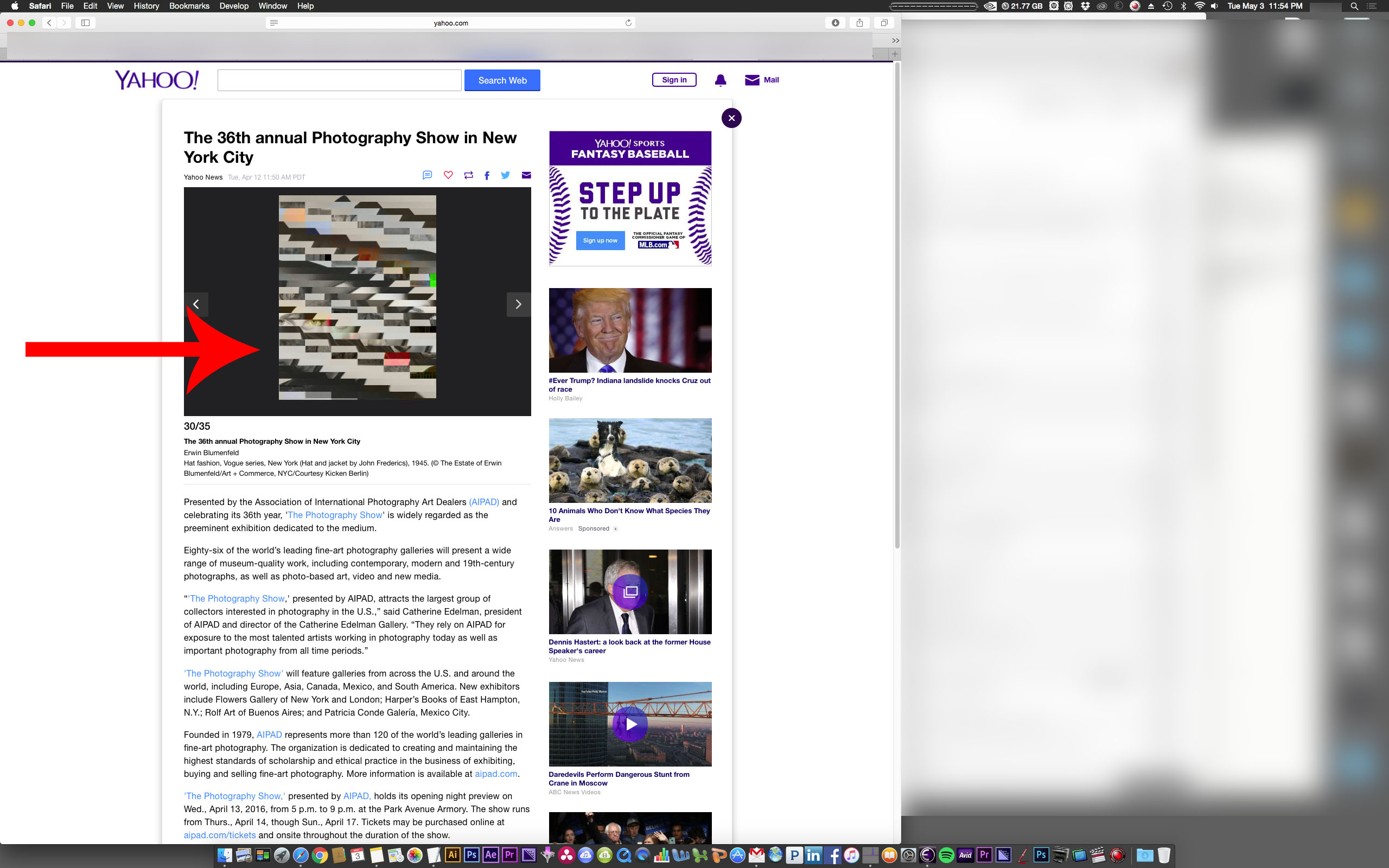
Task: Focus the Yahoo search field
Action: pyautogui.click(x=339, y=80)
